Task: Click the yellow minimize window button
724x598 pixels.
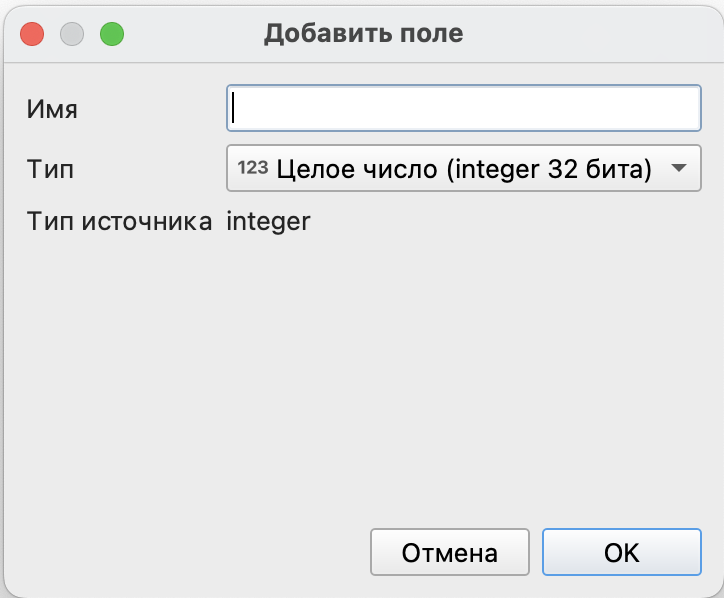Action: 71,33
